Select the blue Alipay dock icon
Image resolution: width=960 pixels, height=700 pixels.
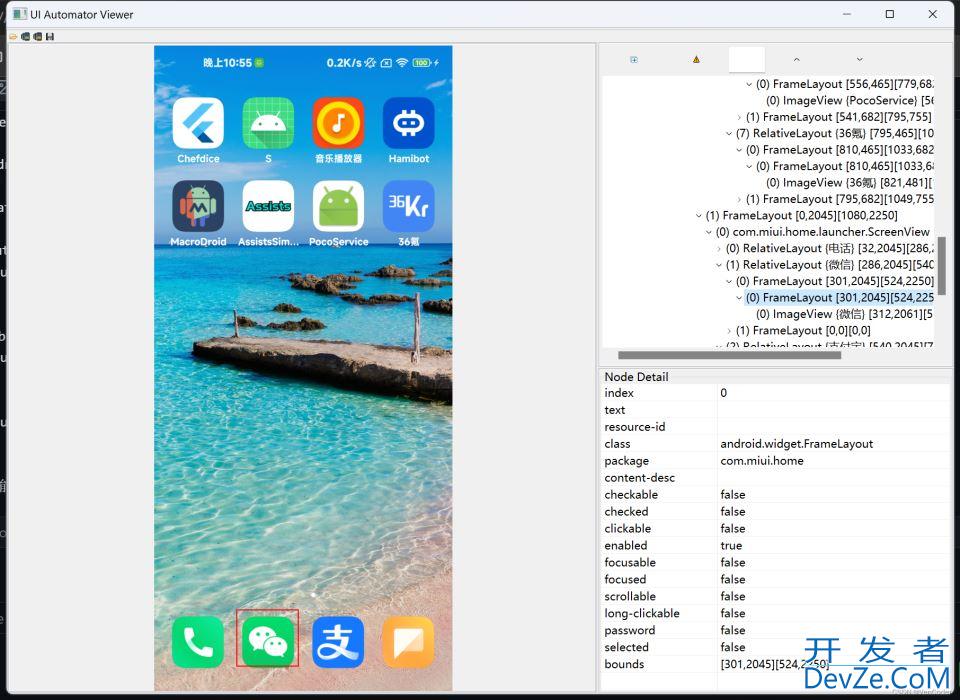(x=339, y=642)
